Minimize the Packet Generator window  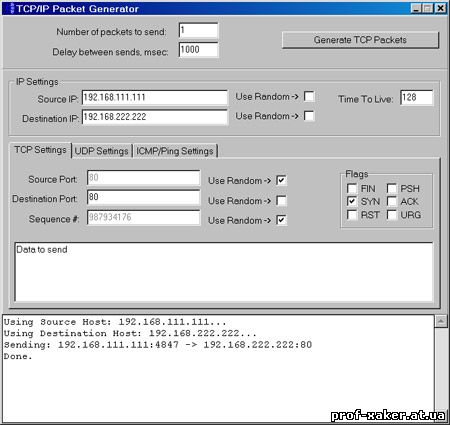tap(416, 8)
